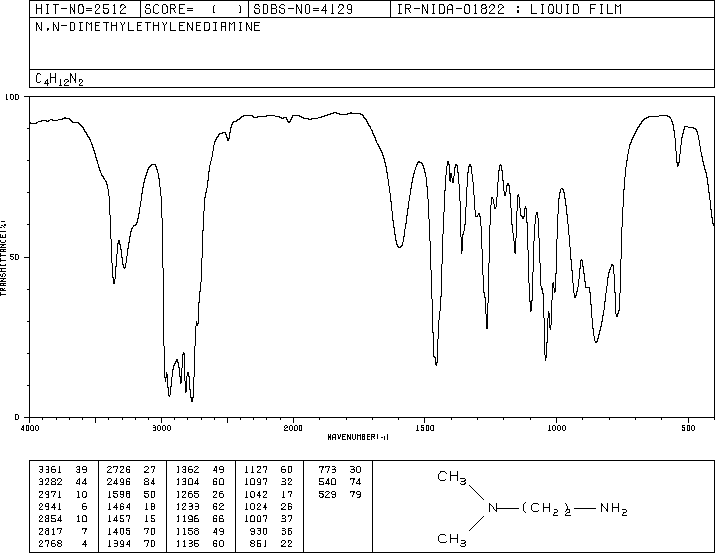715x553 pixels.
Task: Click the 3000 wavenumber axis label
Action: coord(161,428)
